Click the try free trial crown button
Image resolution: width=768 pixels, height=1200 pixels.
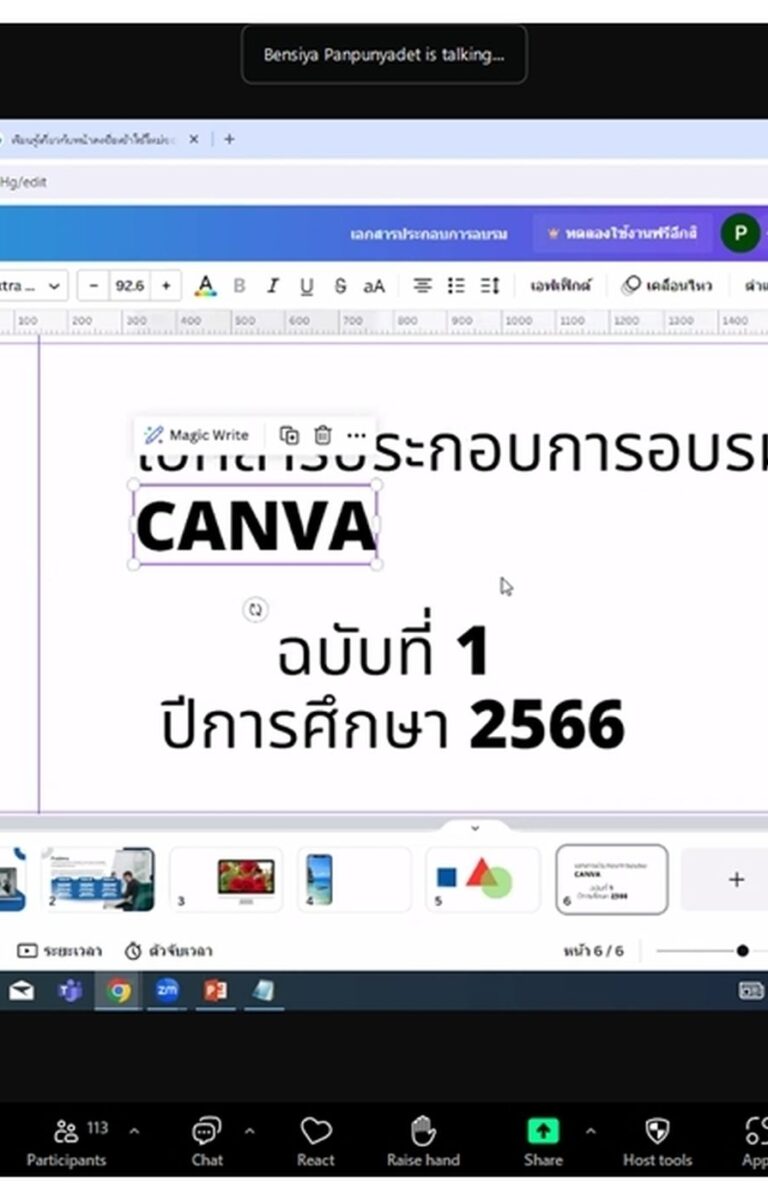(x=622, y=234)
